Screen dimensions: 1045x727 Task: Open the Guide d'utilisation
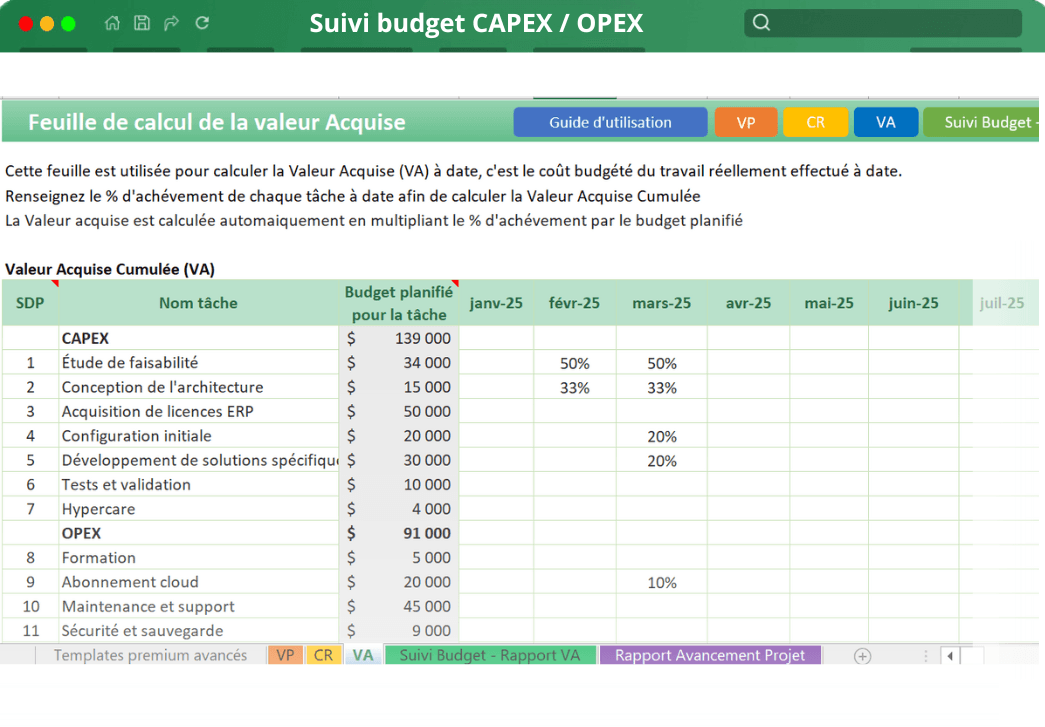coord(609,121)
